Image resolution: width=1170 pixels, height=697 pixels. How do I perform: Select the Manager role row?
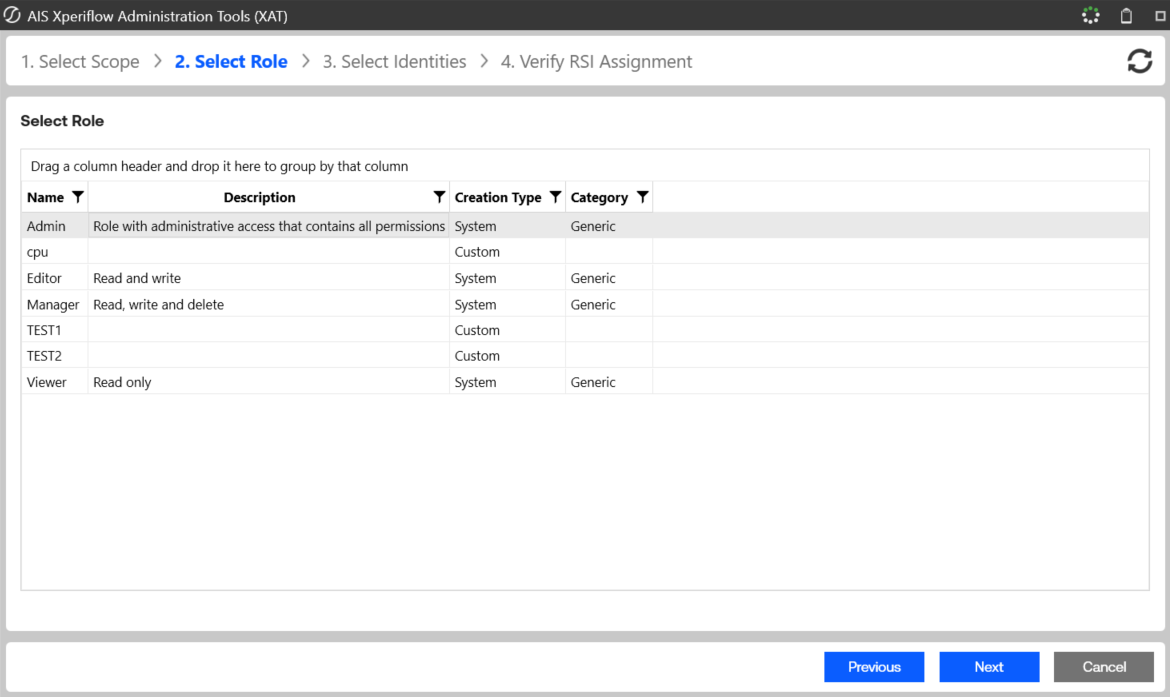tap(585, 304)
